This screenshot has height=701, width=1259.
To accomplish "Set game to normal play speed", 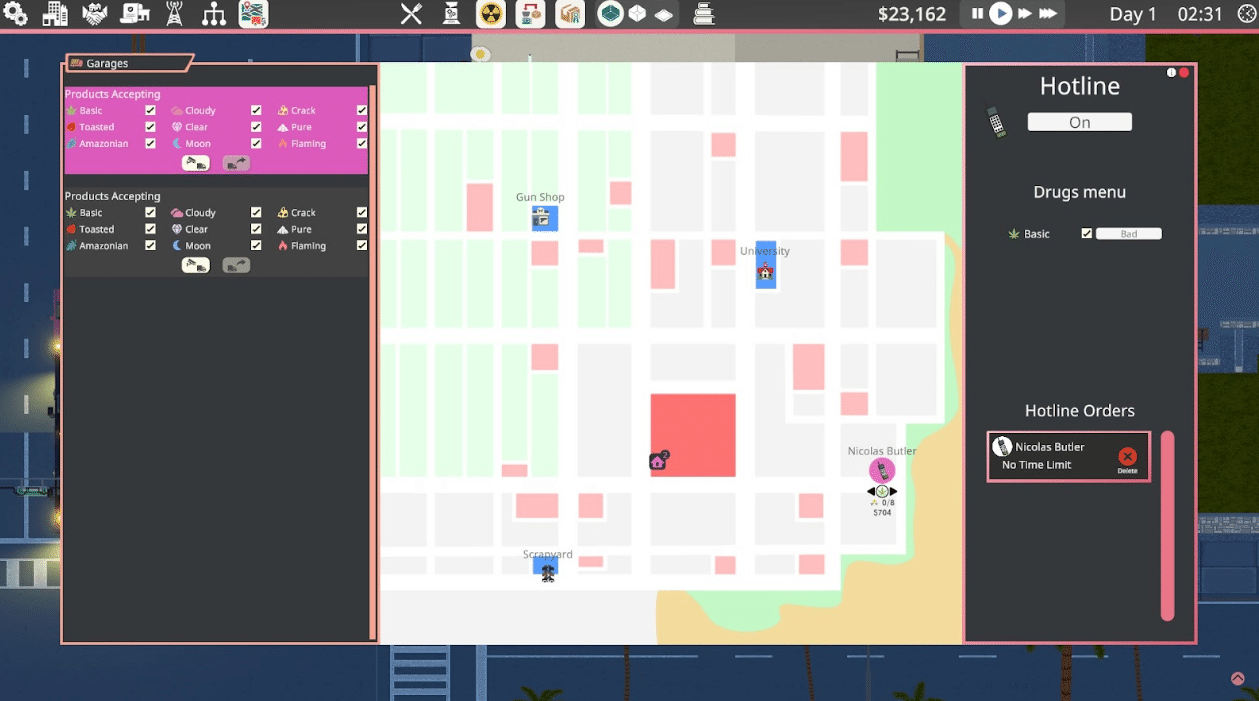I will (x=1001, y=14).
